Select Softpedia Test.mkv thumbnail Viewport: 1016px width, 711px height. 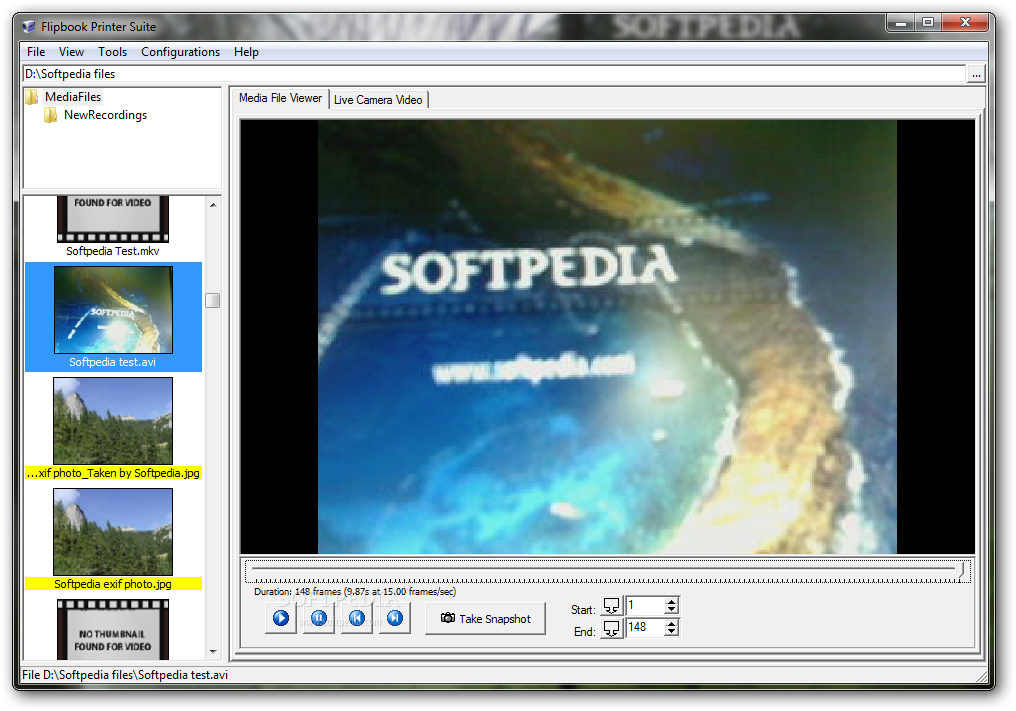pyautogui.click(x=113, y=220)
